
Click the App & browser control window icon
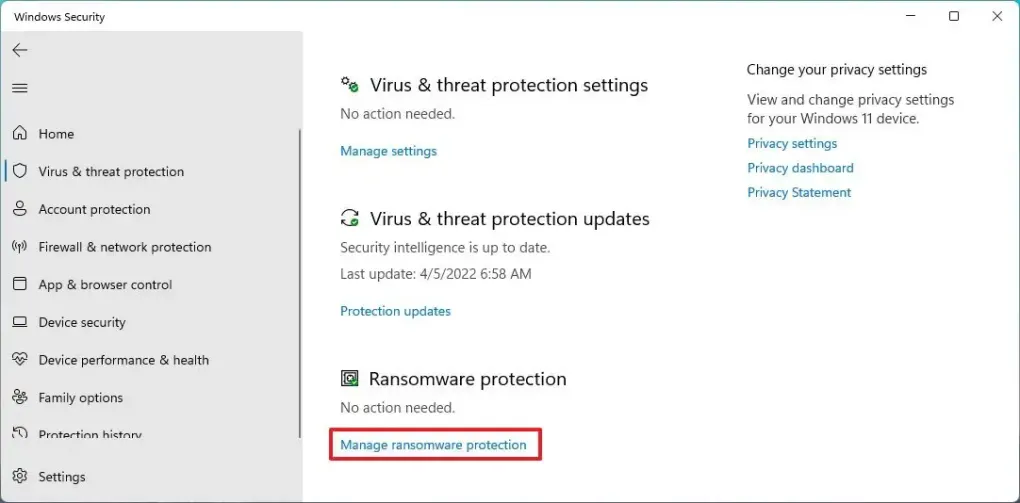20,284
